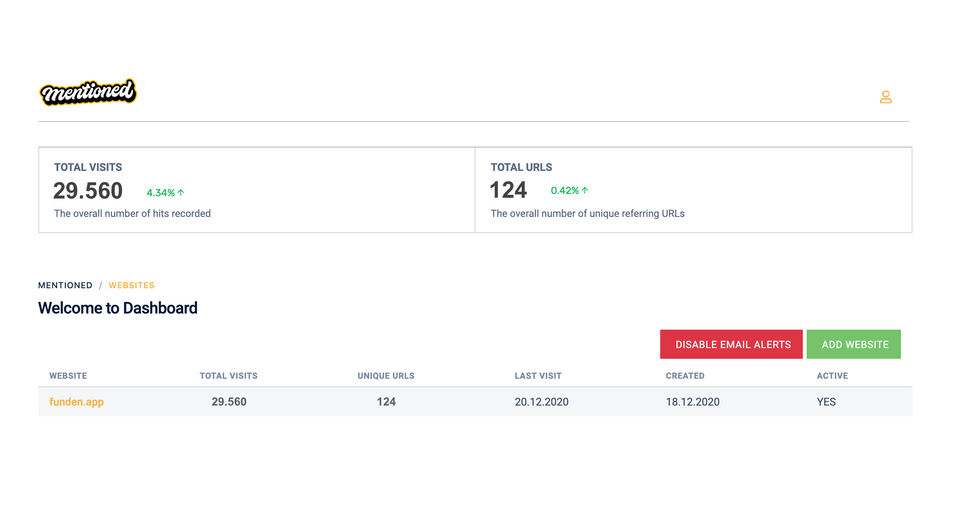
Task: Click the YES active status cell
Action: tap(827, 402)
